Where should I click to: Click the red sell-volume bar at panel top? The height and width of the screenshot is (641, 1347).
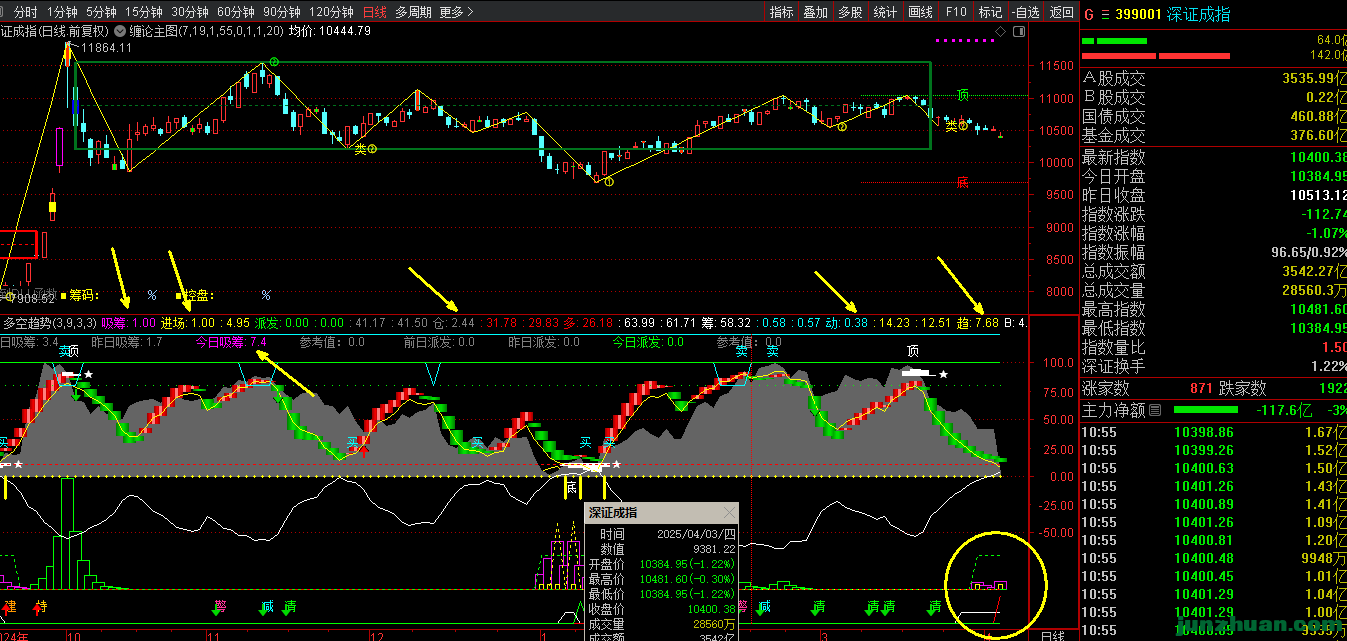(1157, 55)
